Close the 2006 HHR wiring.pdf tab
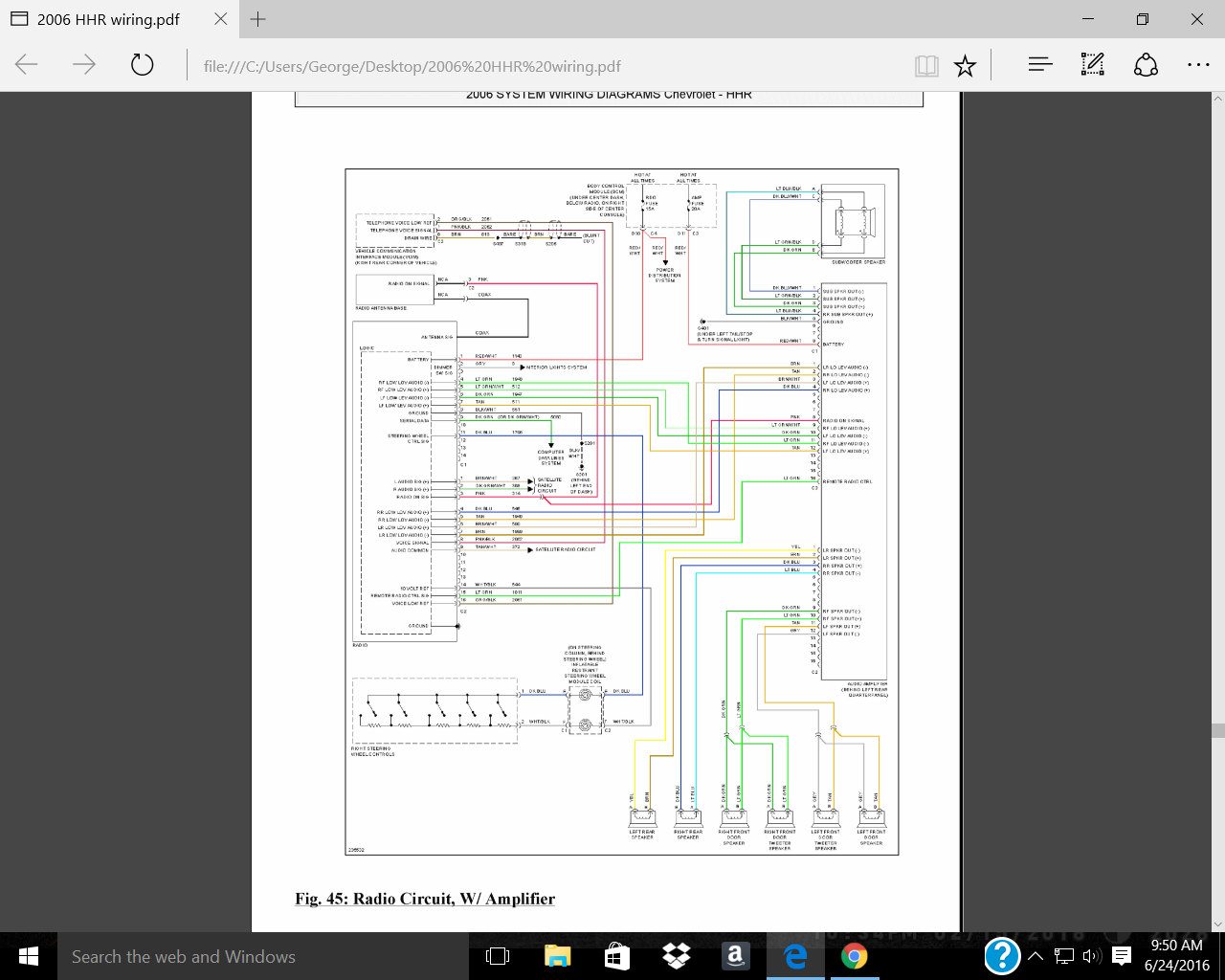Image resolution: width=1225 pixels, height=980 pixels. [220, 19]
